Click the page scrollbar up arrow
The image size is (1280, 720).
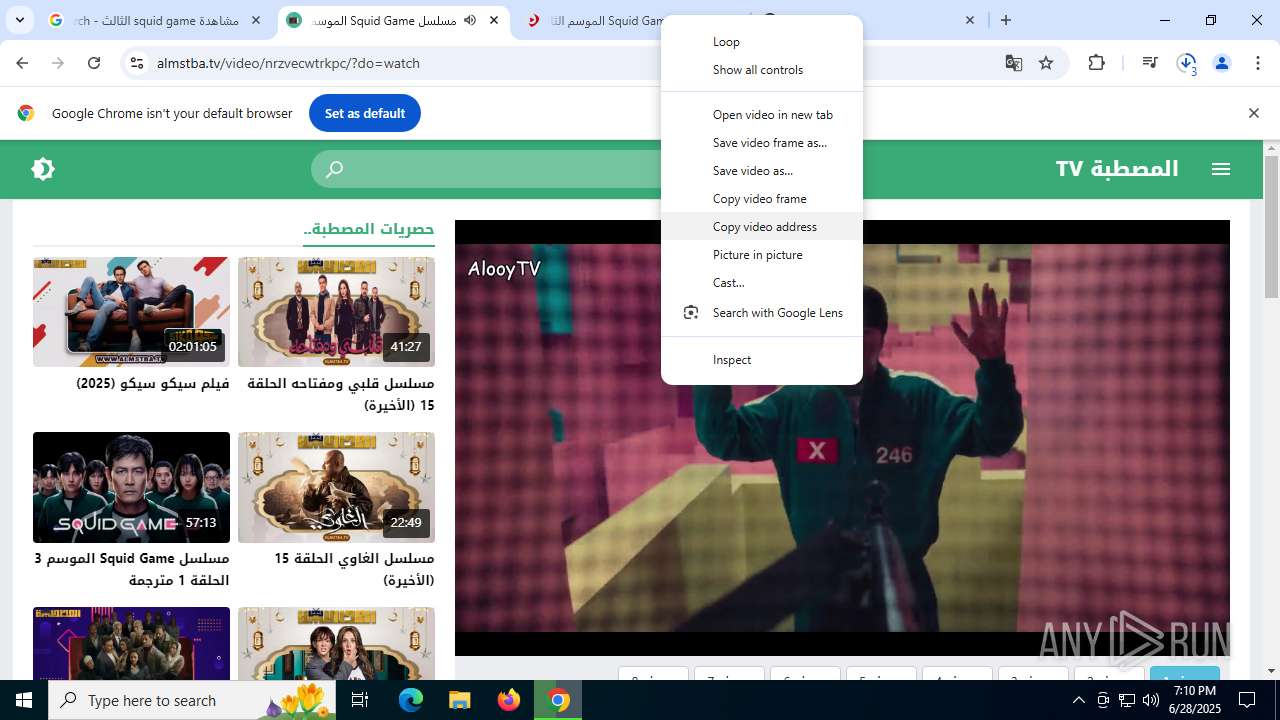(x=1271, y=149)
